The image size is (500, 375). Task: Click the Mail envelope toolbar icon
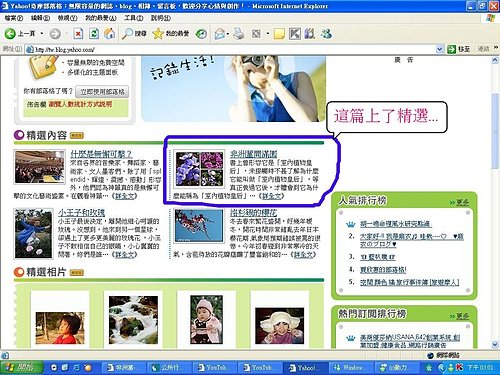[219, 34]
